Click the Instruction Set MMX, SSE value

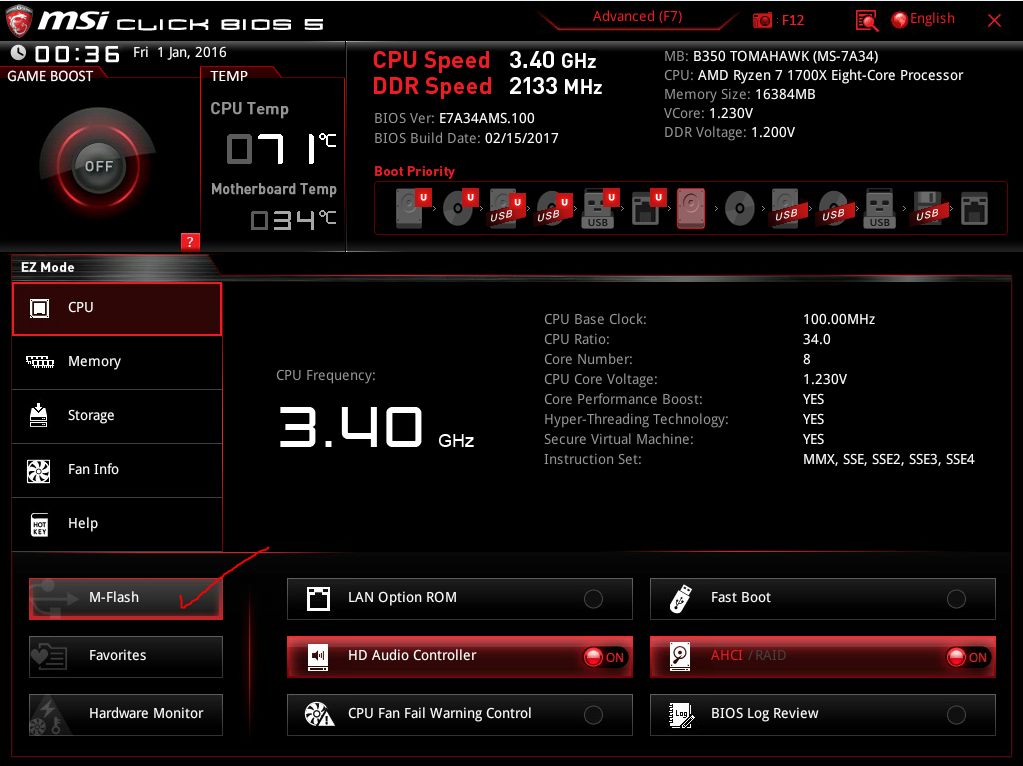tap(889, 459)
